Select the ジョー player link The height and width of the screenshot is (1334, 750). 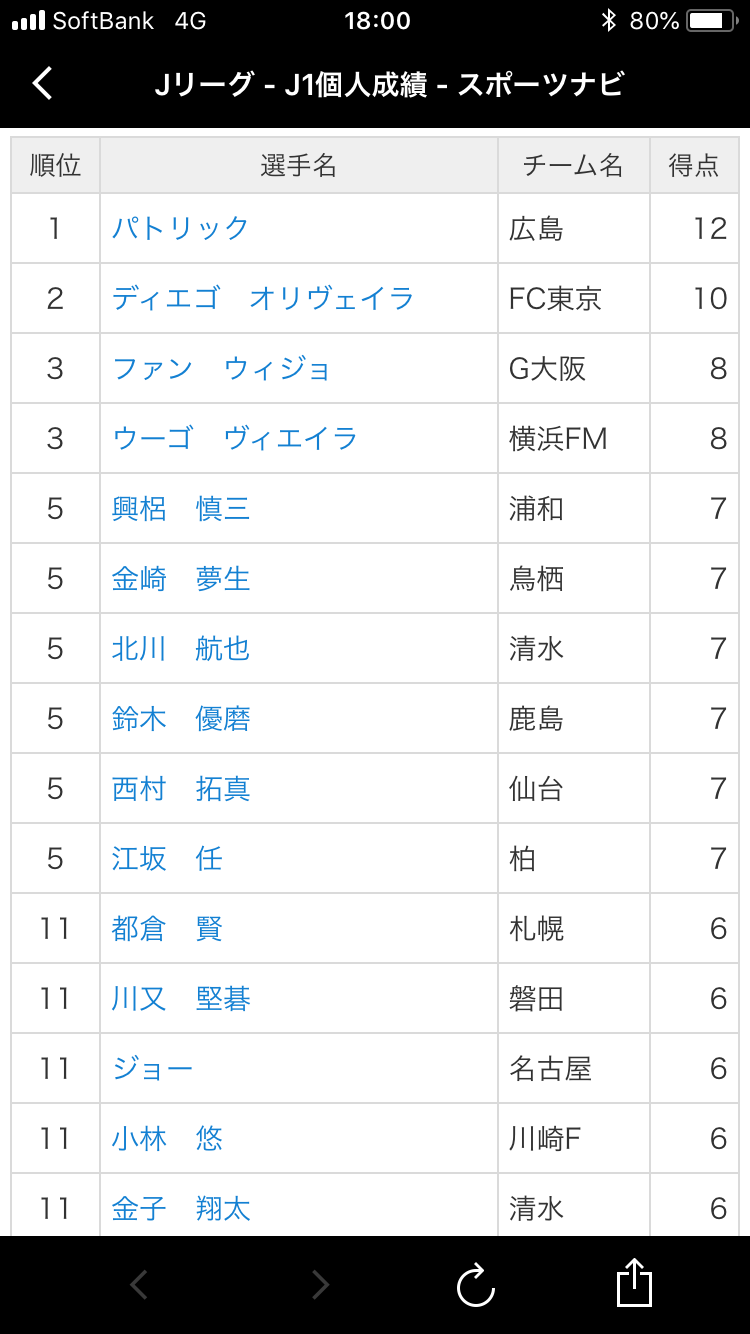click(x=152, y=1068)
